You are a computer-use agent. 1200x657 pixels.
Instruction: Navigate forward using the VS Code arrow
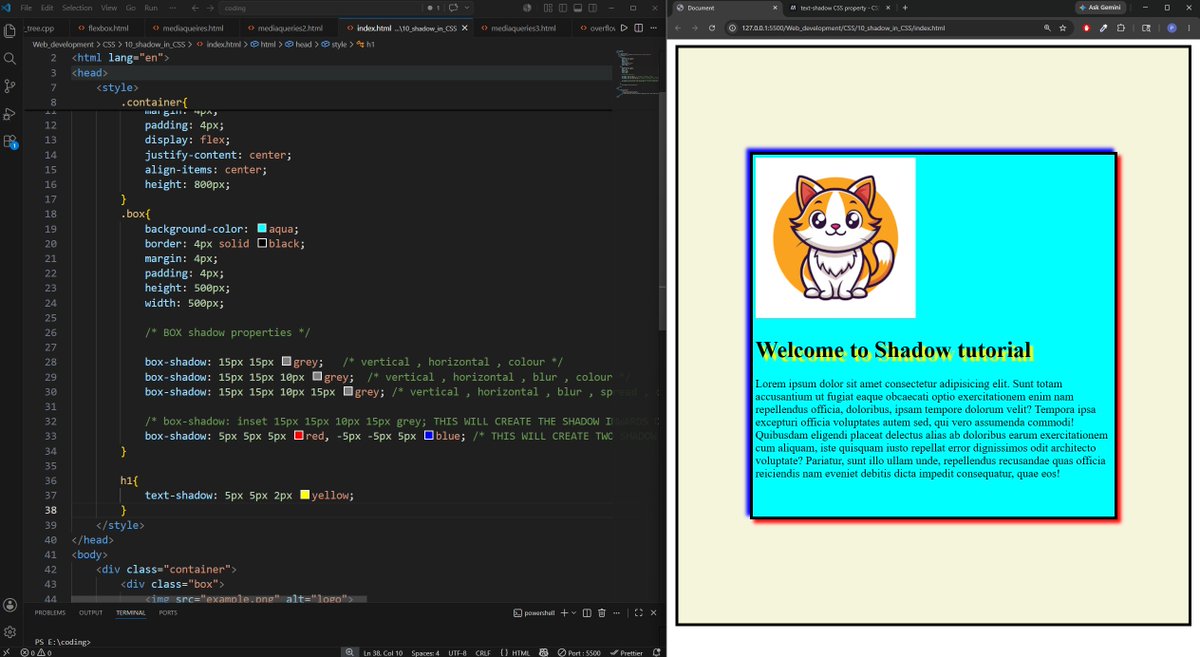point(210,7)
